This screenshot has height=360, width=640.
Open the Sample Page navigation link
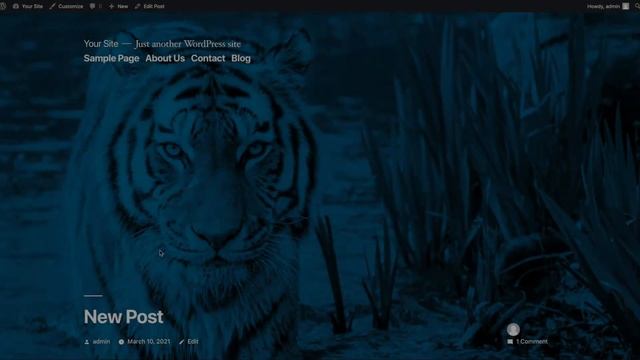(x=111, y=58)
